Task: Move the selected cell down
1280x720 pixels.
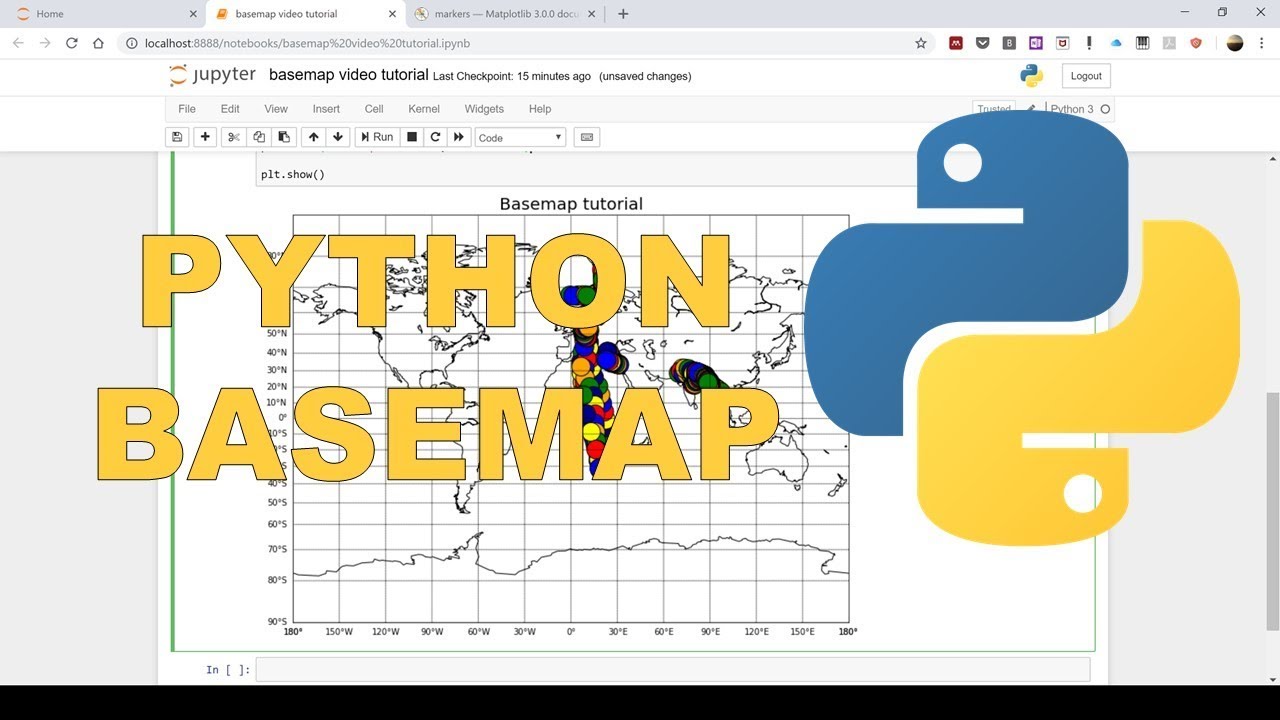Action: 338,137
